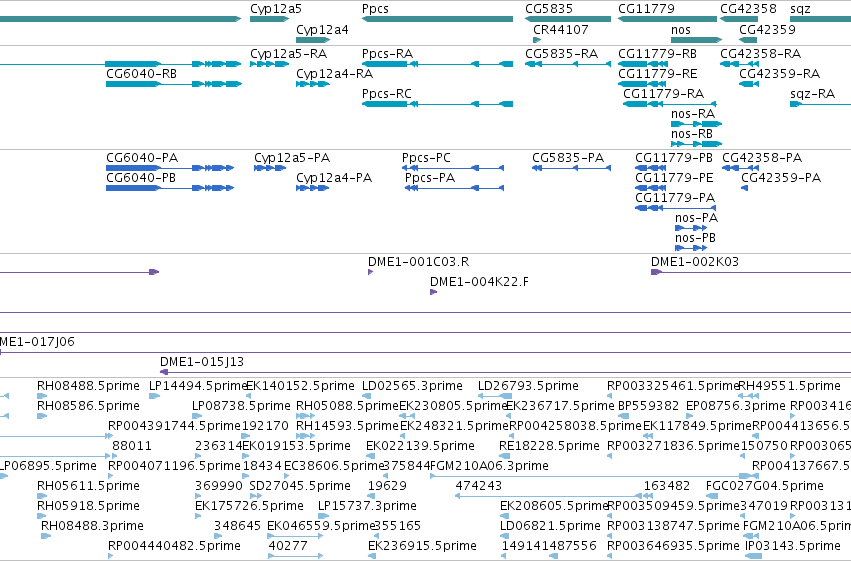The height and width of the screenshot is (561, 851).
Task: Click the RH08586.5prime EST label
Action: click(88, 406)
